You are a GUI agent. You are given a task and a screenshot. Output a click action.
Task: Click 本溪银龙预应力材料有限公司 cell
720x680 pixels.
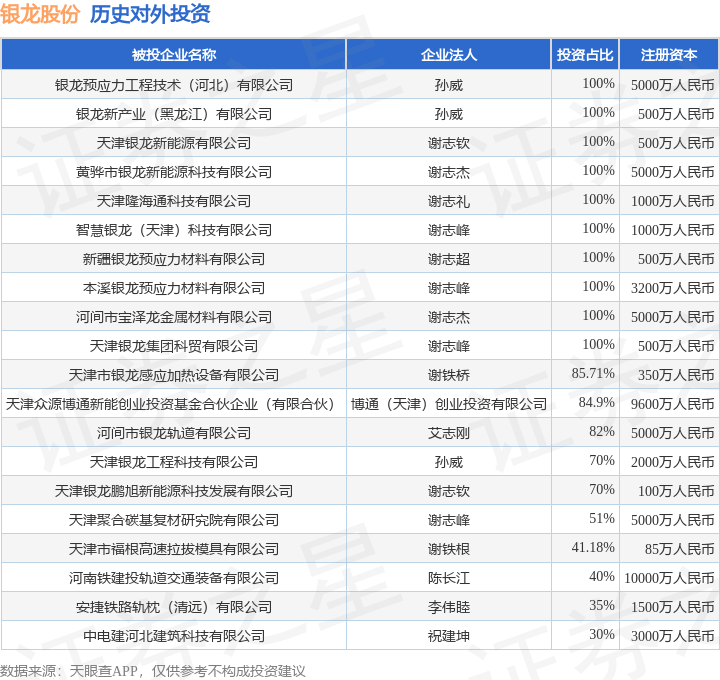coord(174,288)
